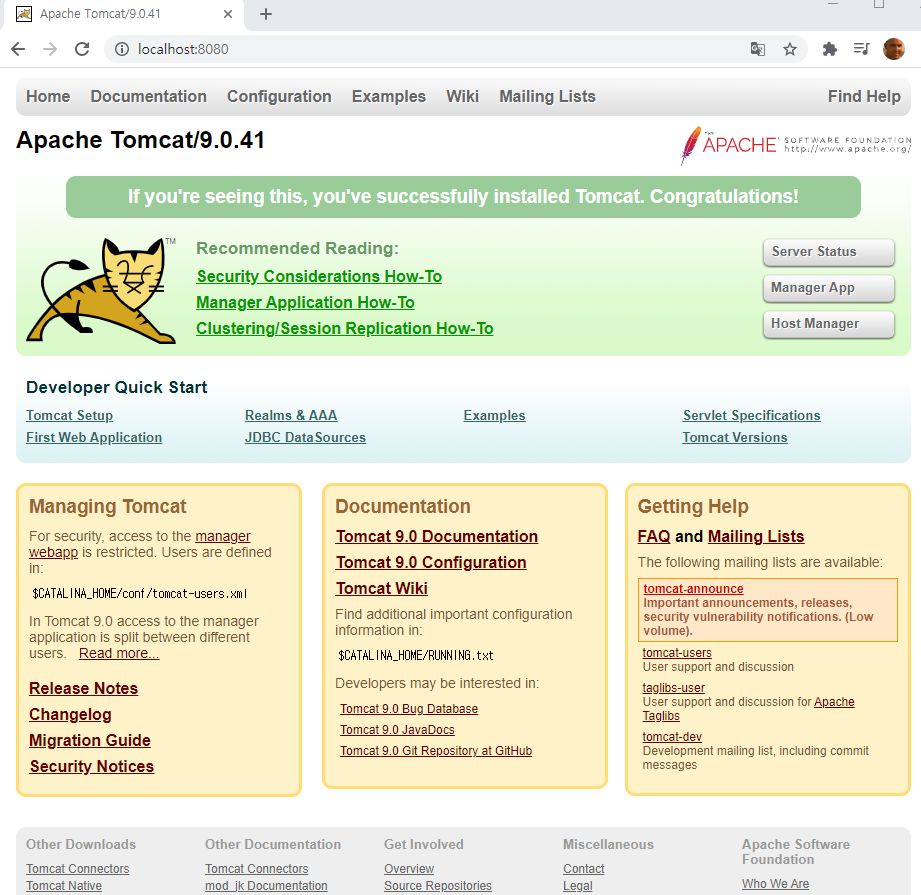Viewport: 921px width, 895px height.
Task: Open Documentation in the top navigation
Action: (x=149, y=96)
